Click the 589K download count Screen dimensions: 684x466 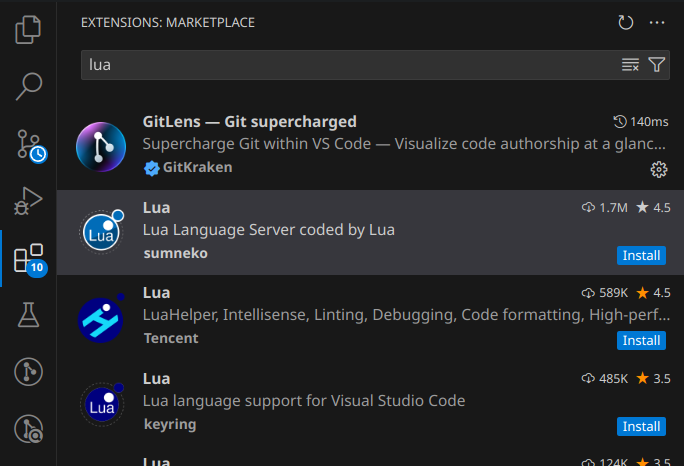(x=613, y=293)
